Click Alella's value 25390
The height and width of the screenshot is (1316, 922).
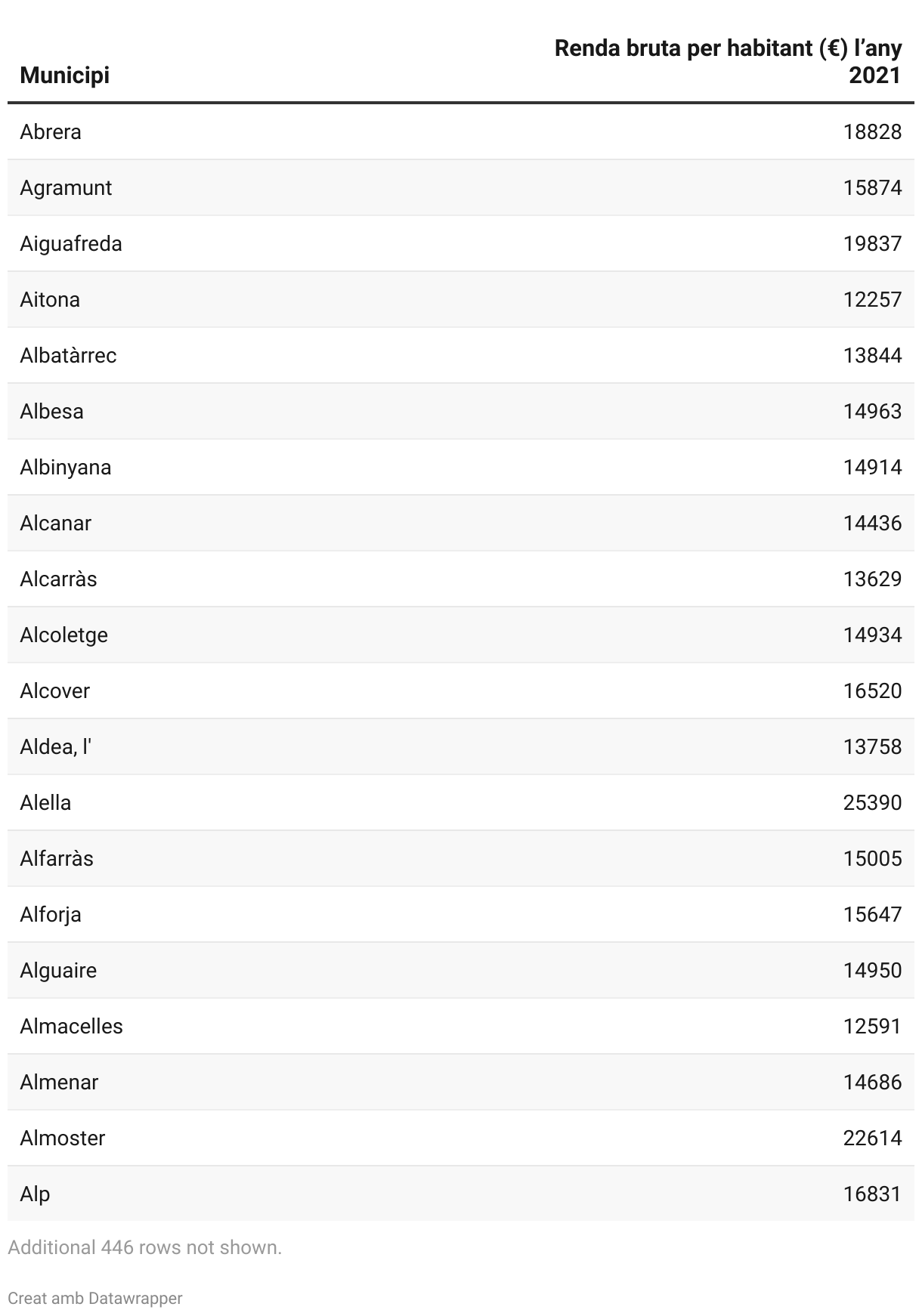[x=872, y=802]
